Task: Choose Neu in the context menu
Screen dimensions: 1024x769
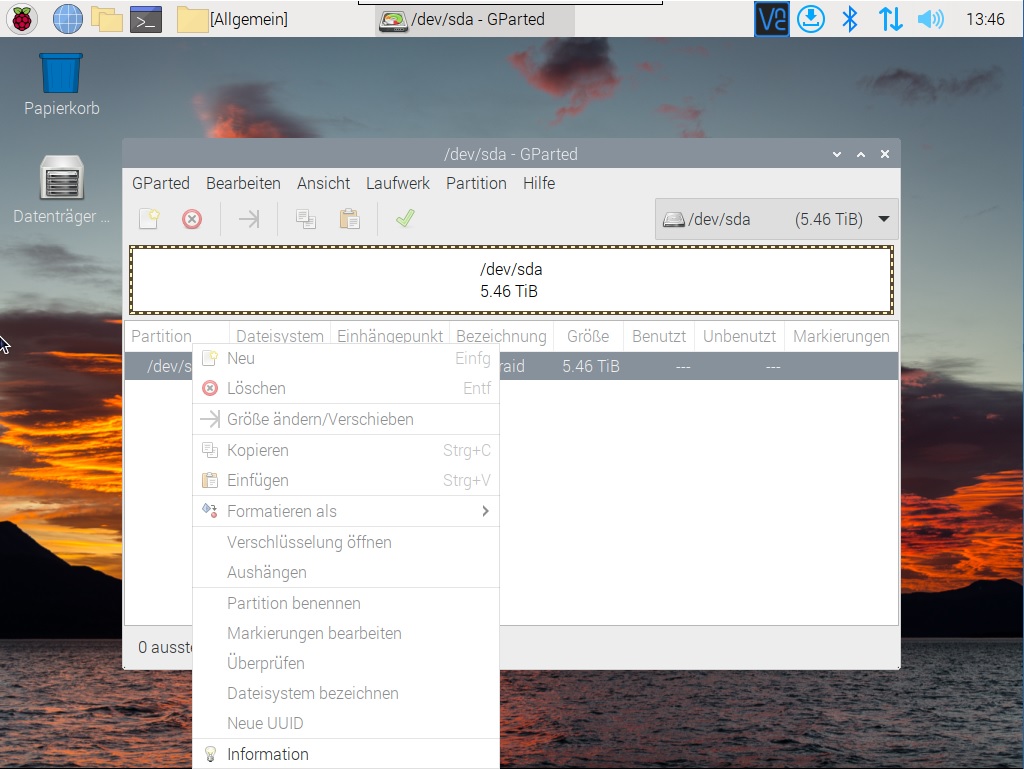Action: (346, 358)
